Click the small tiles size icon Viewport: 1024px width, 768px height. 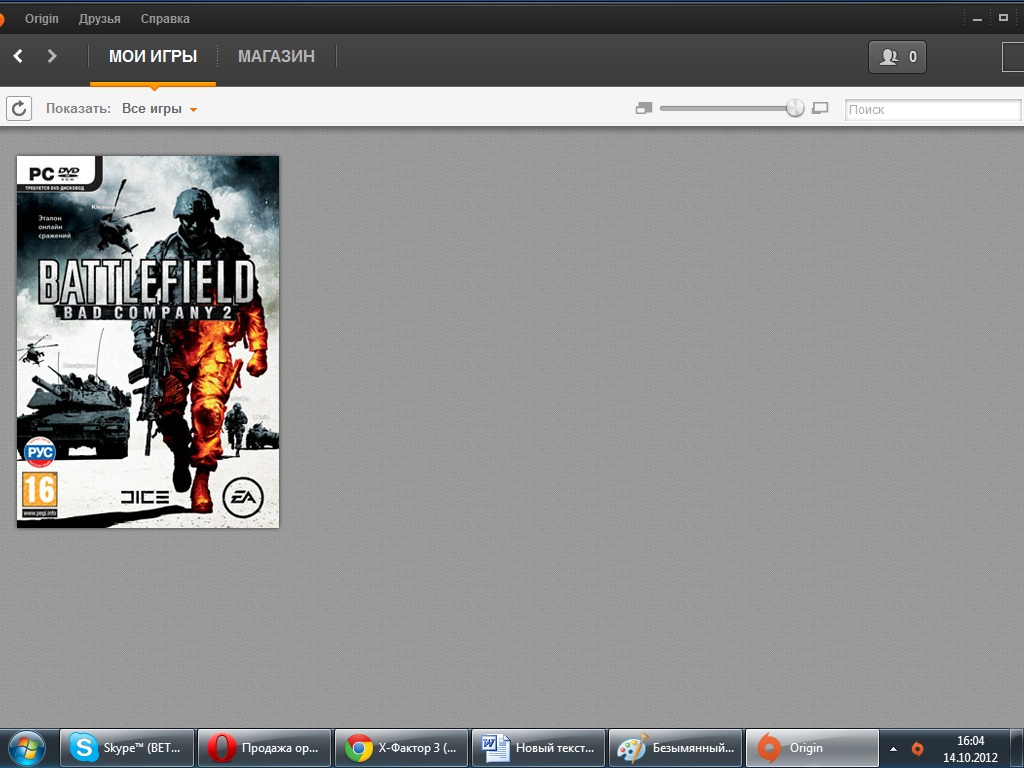(x=643, y=108)
